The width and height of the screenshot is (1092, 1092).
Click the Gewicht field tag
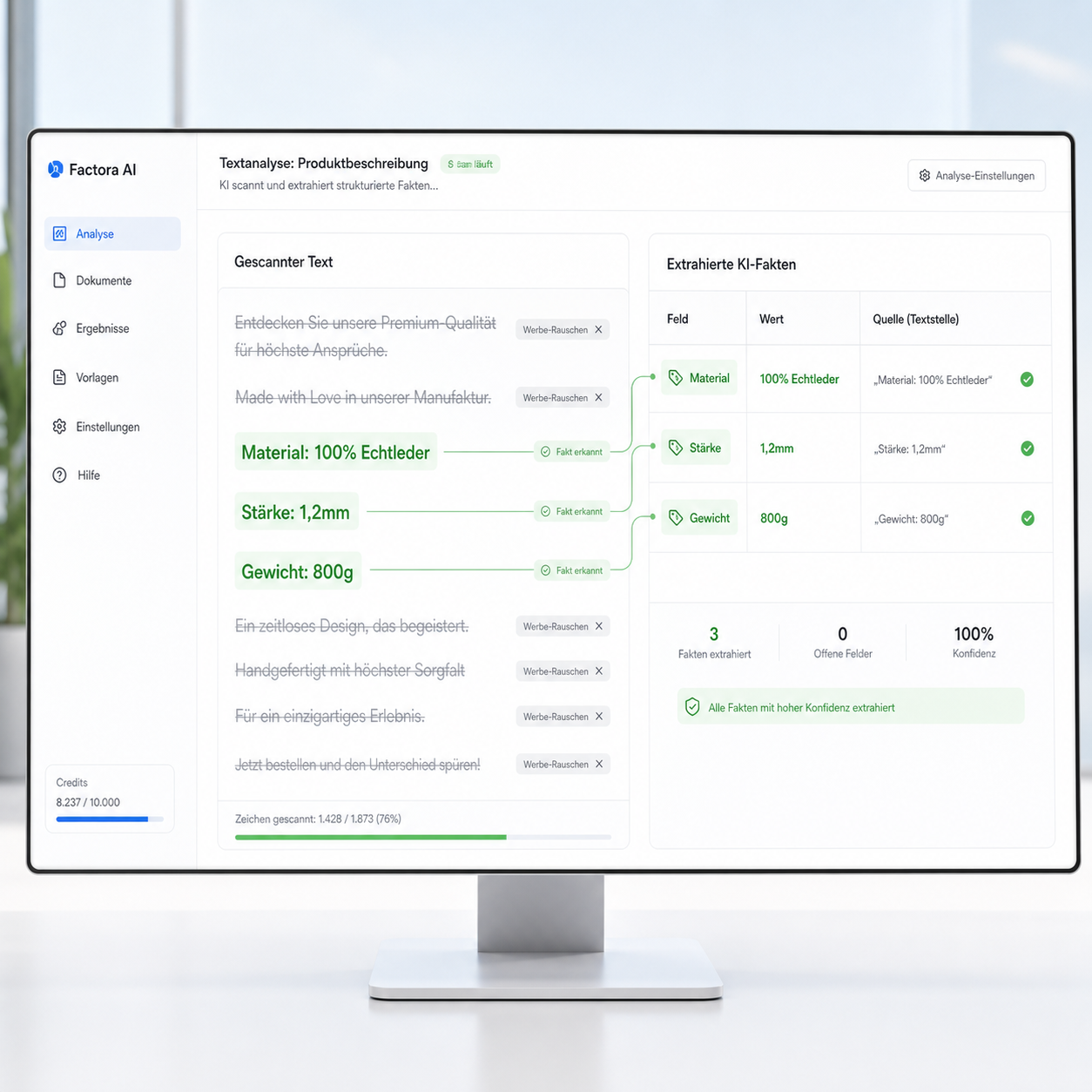[x=699, y=518]
